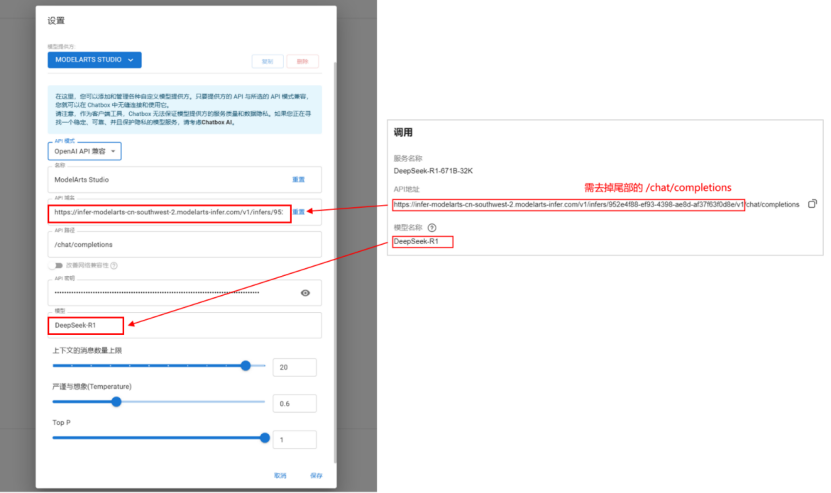The width and height of the screenshot is (831, 493).
Task: Click the 保存 button at the dialog bottom
Action: coord(316,476)
